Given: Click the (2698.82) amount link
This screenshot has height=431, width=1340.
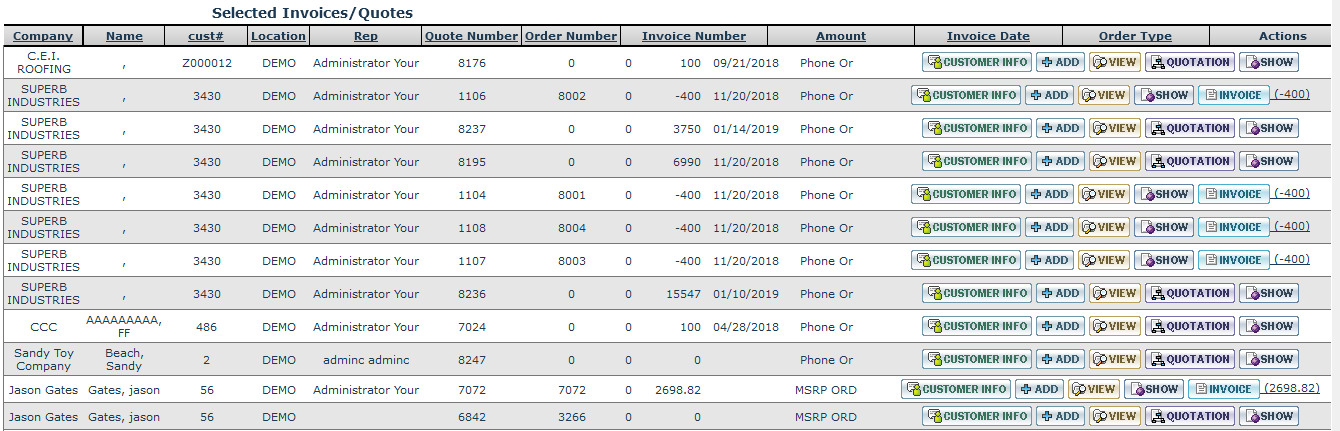Looking at the screenshot, I should [x=1291, y=388].
